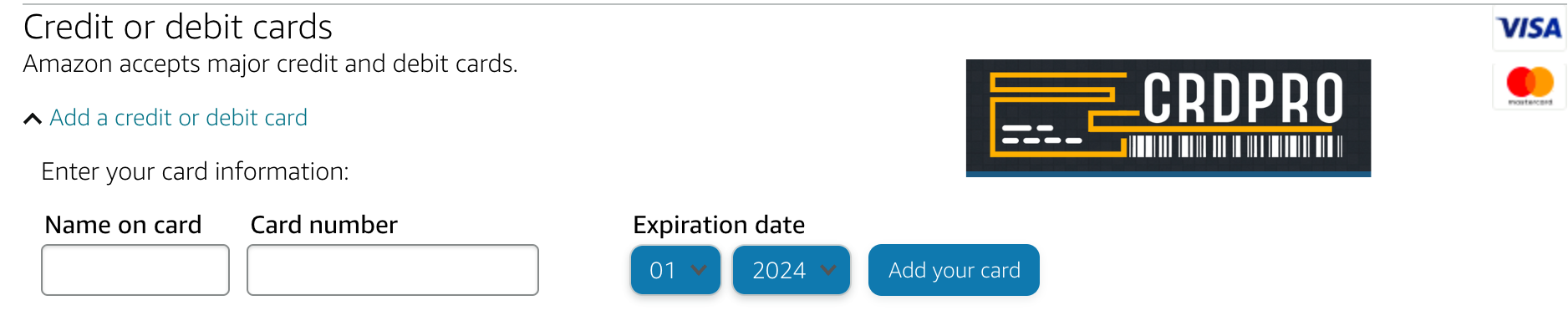Click the 'Amazon accepts major credit' description text
Viewport: 1568px width, 331px height.
coord(270,64)
